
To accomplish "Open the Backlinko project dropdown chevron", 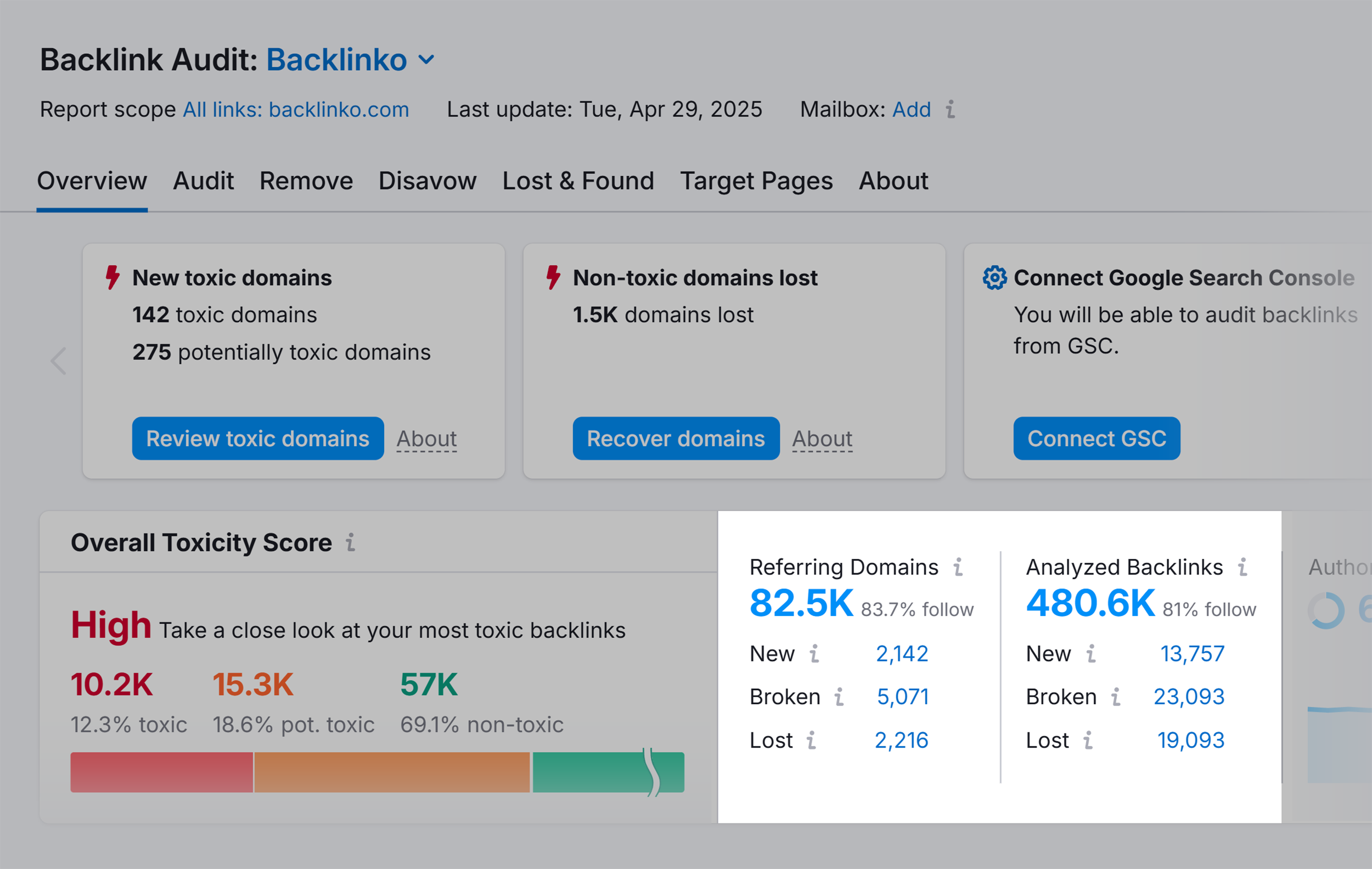I will (426, 59).
